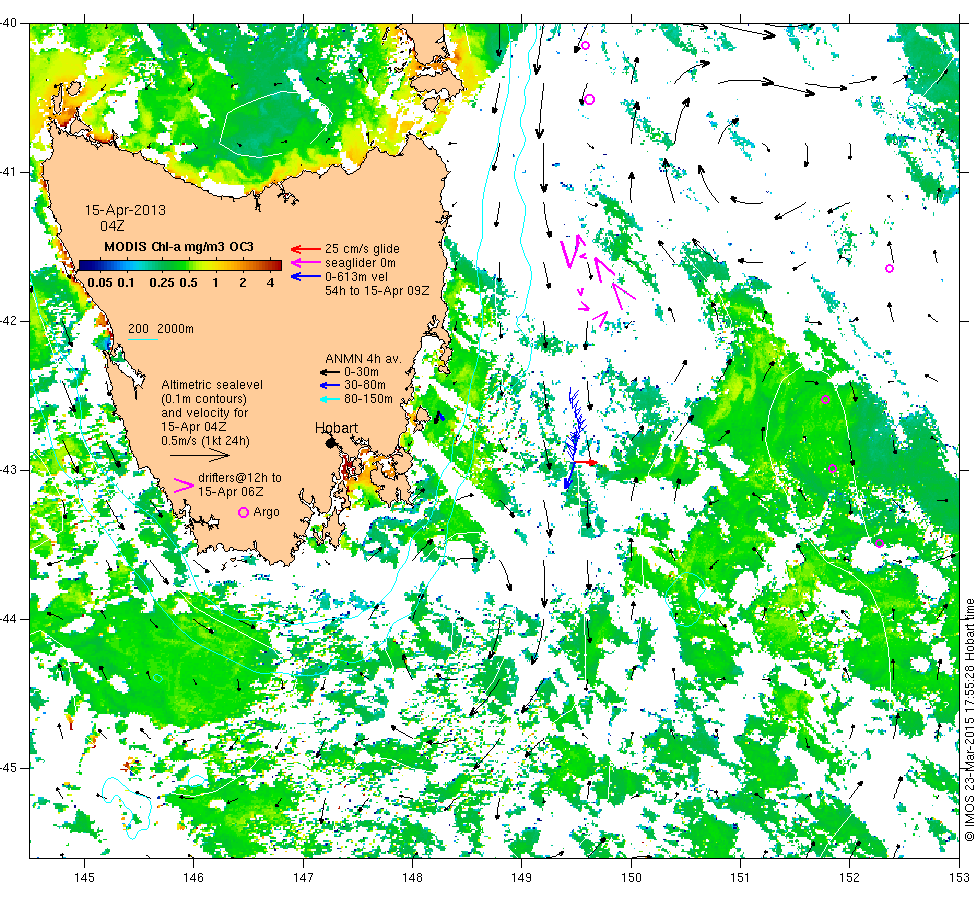
Task: Click the 153 longitude axis label
Action: point(959,878)
